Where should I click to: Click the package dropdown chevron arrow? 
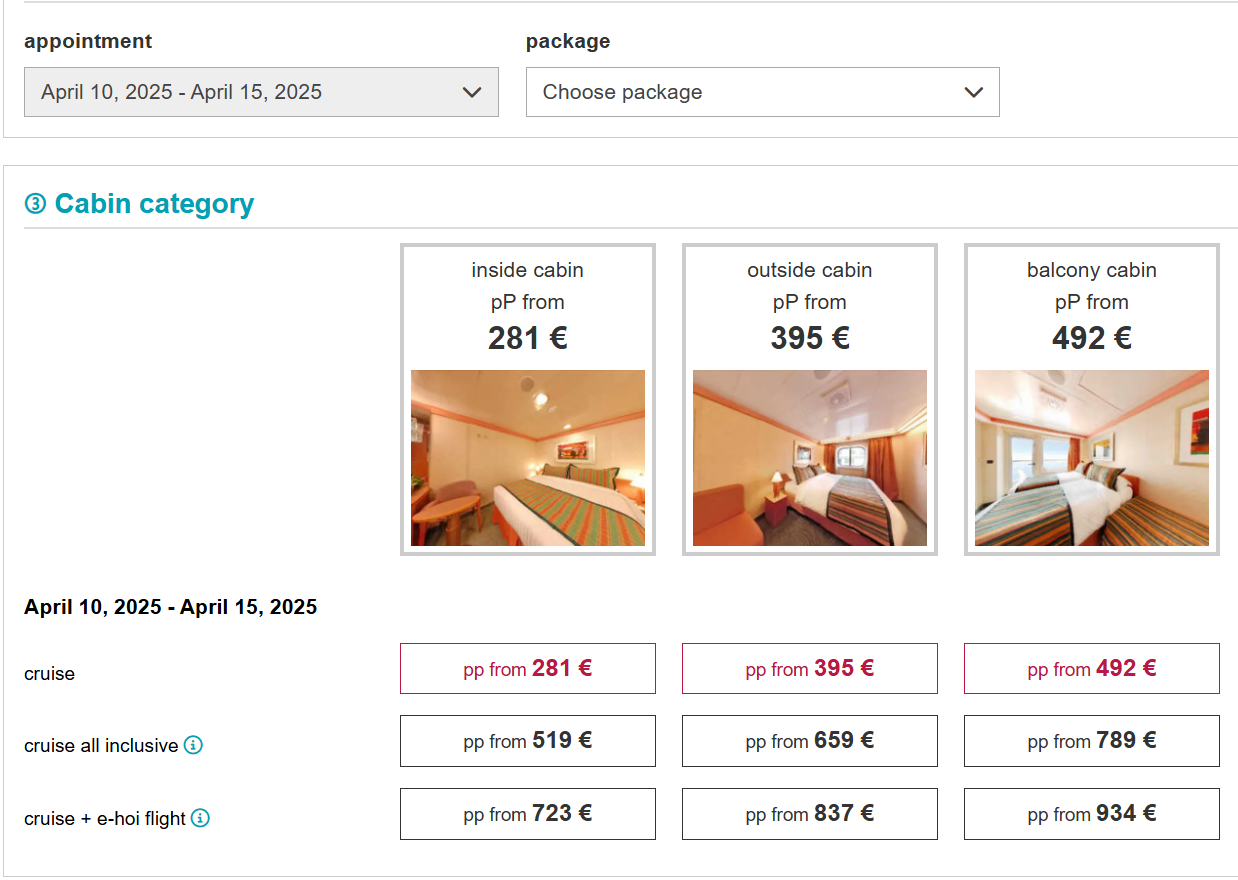973,92
